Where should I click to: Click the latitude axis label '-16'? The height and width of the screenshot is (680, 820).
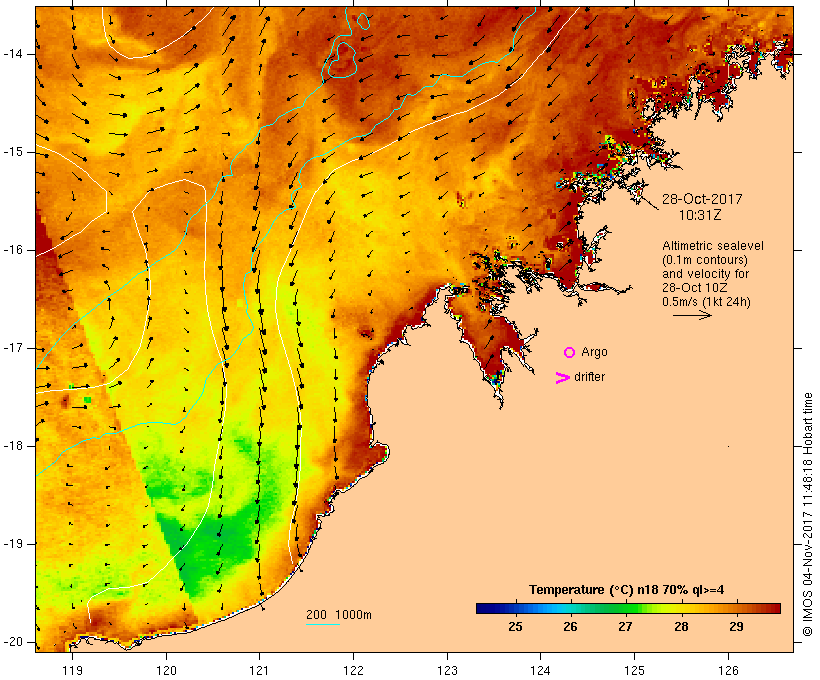click(13, 250)
